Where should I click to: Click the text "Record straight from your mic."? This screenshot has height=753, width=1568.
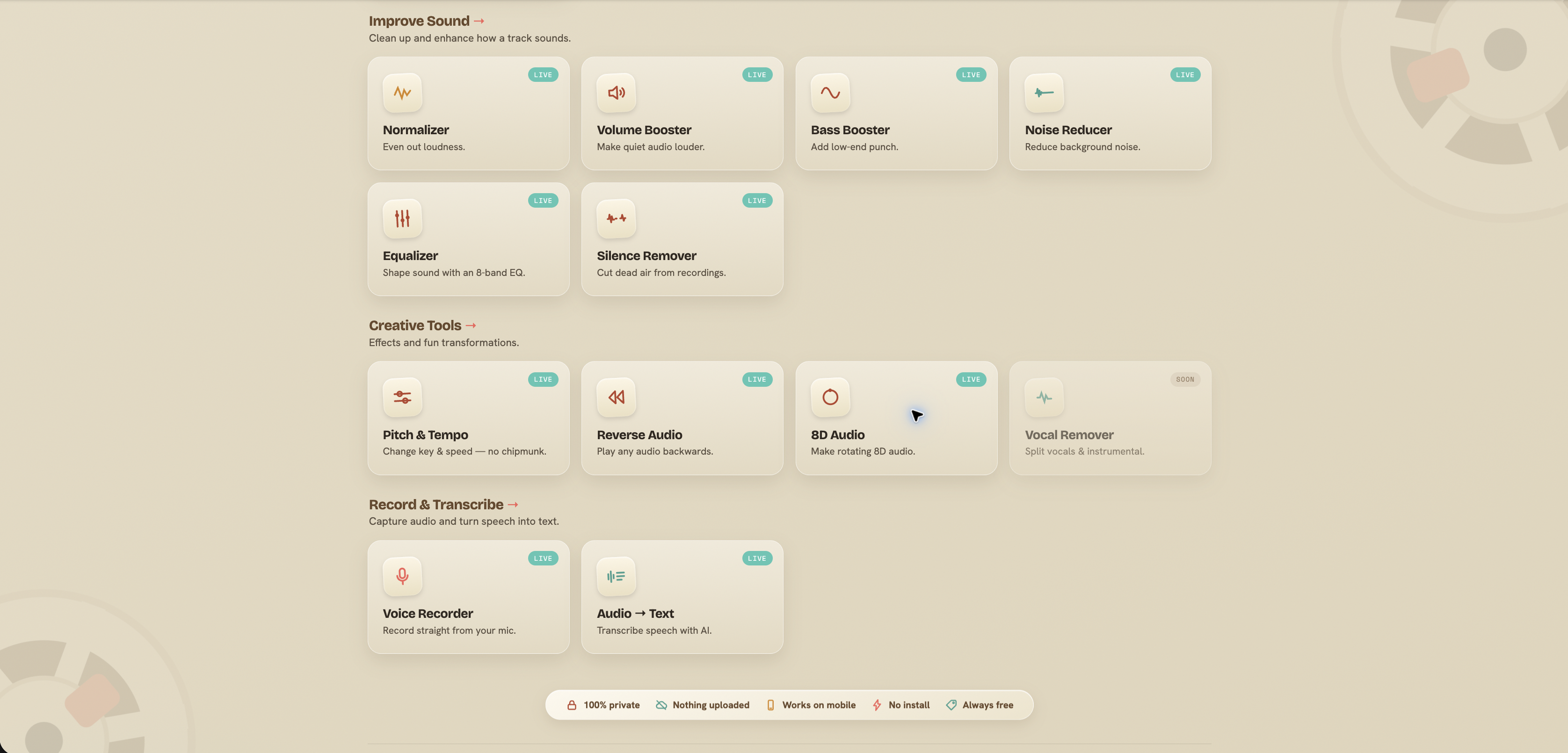(x=449, y=630)
